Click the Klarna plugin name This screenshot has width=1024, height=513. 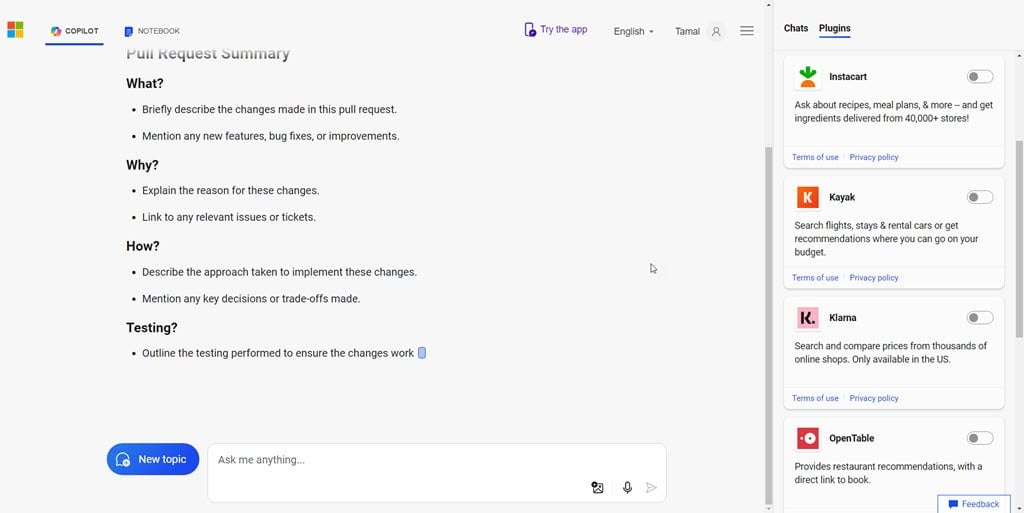842,318
